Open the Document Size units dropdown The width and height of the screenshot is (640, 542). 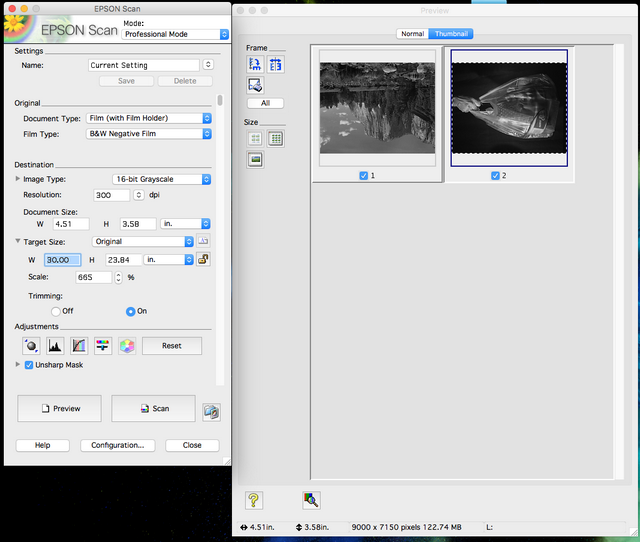coord(185,224)
